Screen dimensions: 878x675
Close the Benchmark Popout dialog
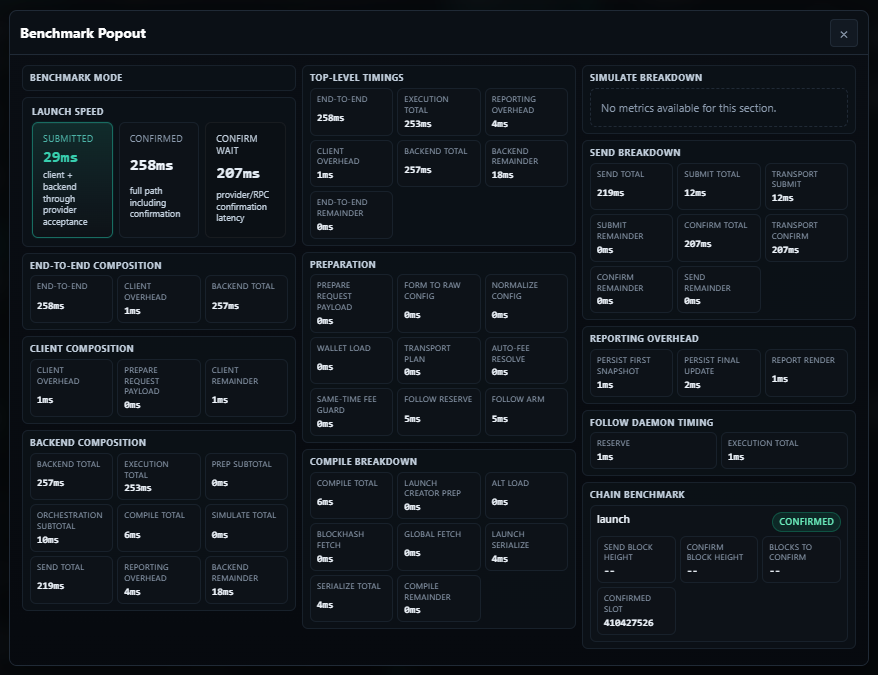[843, 34]
